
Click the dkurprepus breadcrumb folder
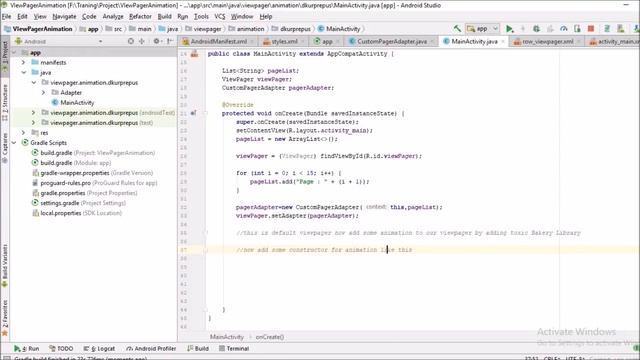point(295,29)
